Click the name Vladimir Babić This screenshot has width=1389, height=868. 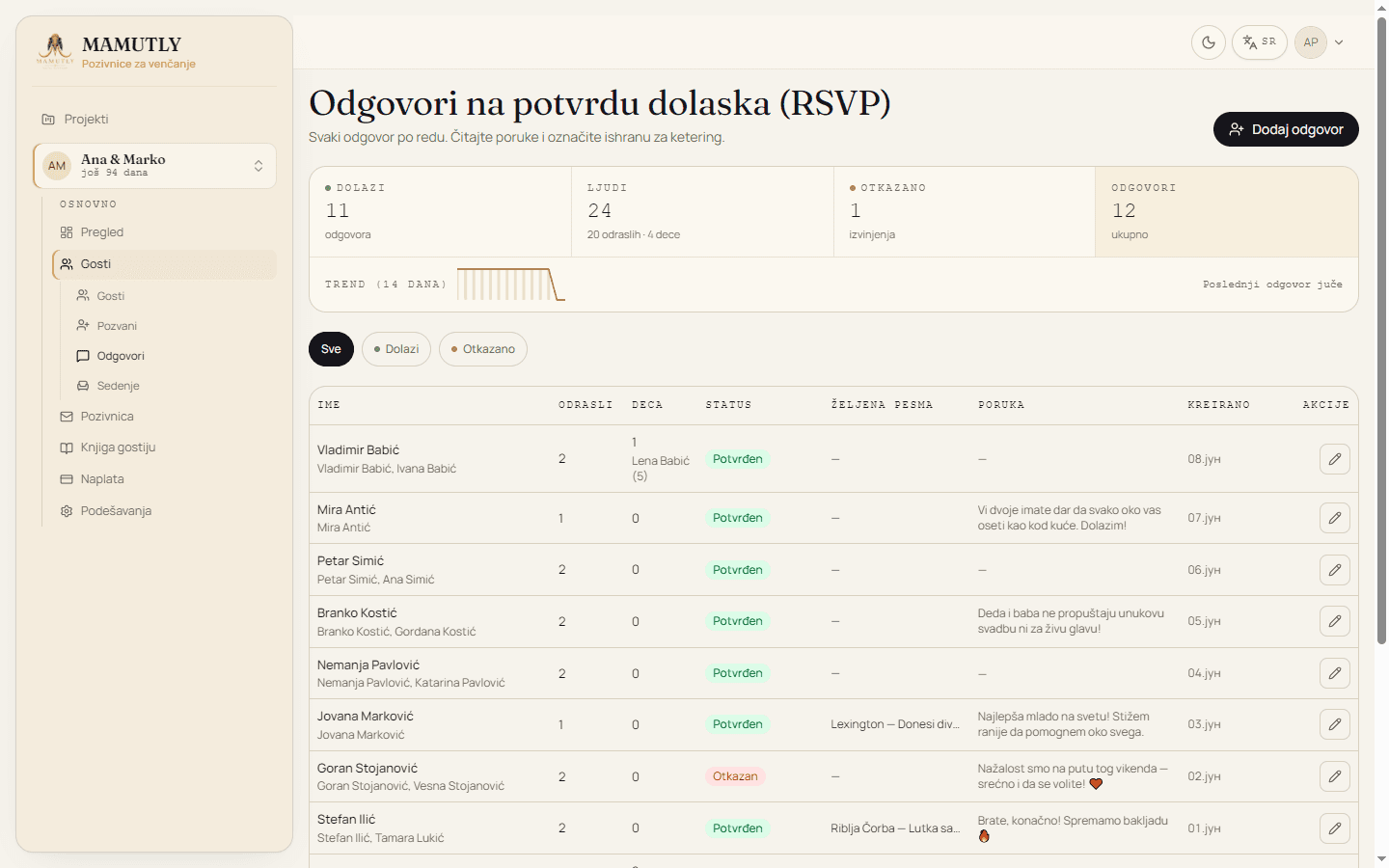(x=358, y=450)
